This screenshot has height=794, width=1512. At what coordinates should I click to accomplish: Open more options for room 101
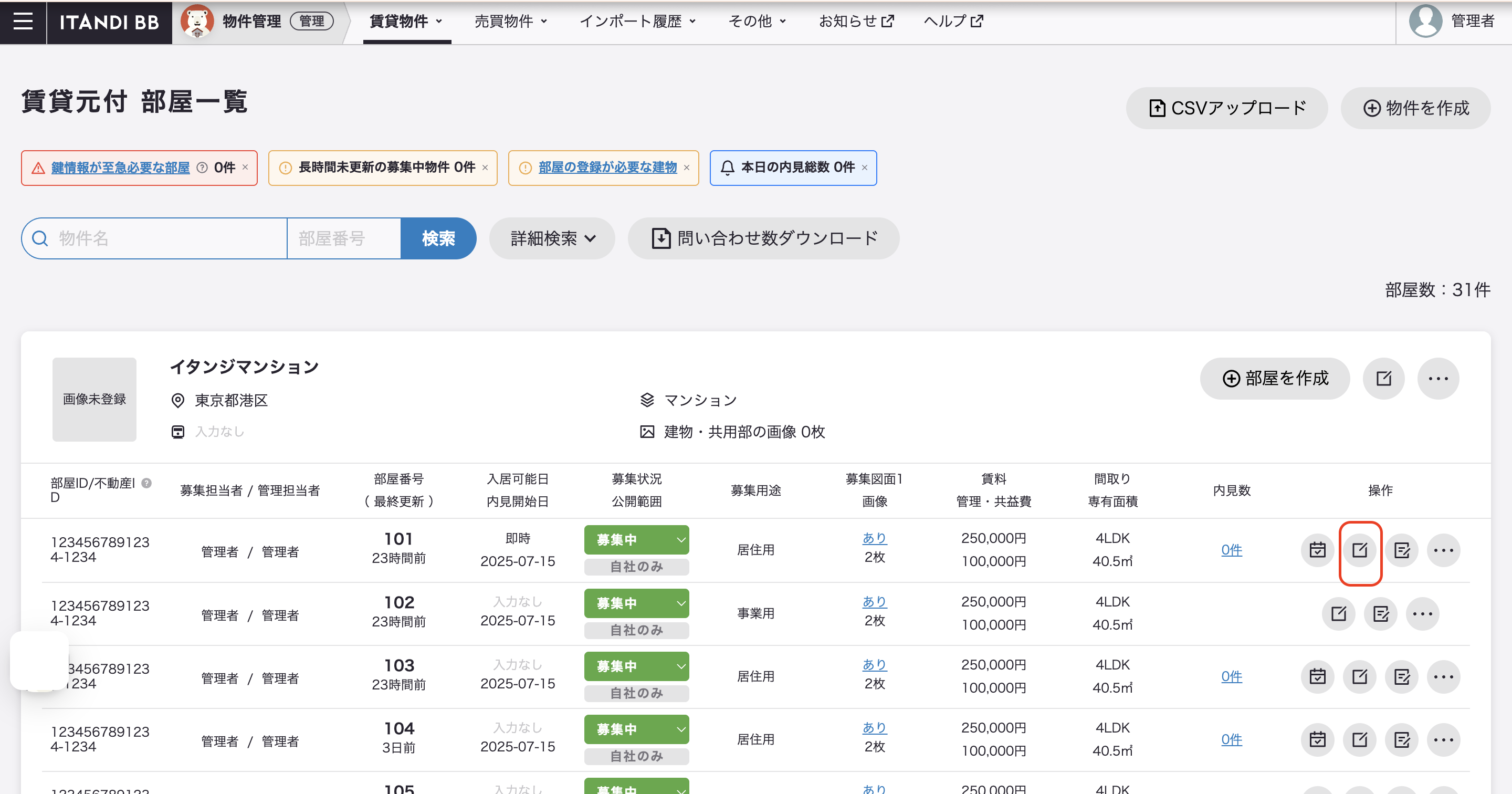click(1443, 550)
